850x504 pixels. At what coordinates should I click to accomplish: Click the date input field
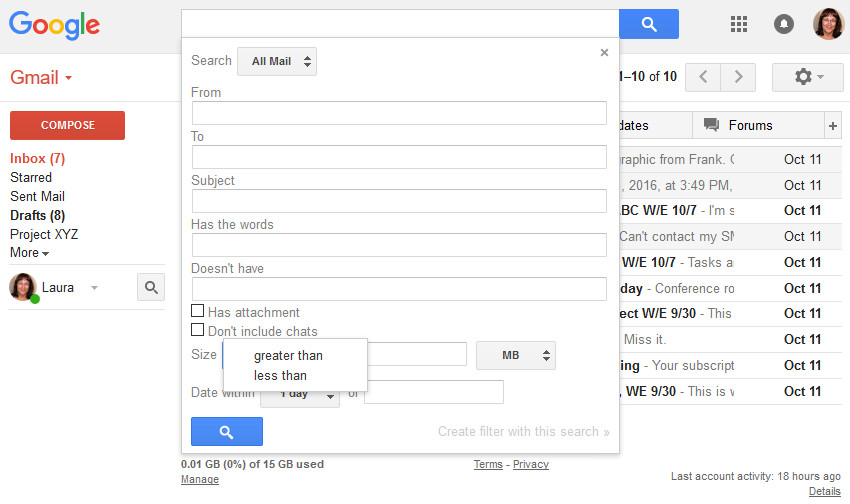point(434,392)
